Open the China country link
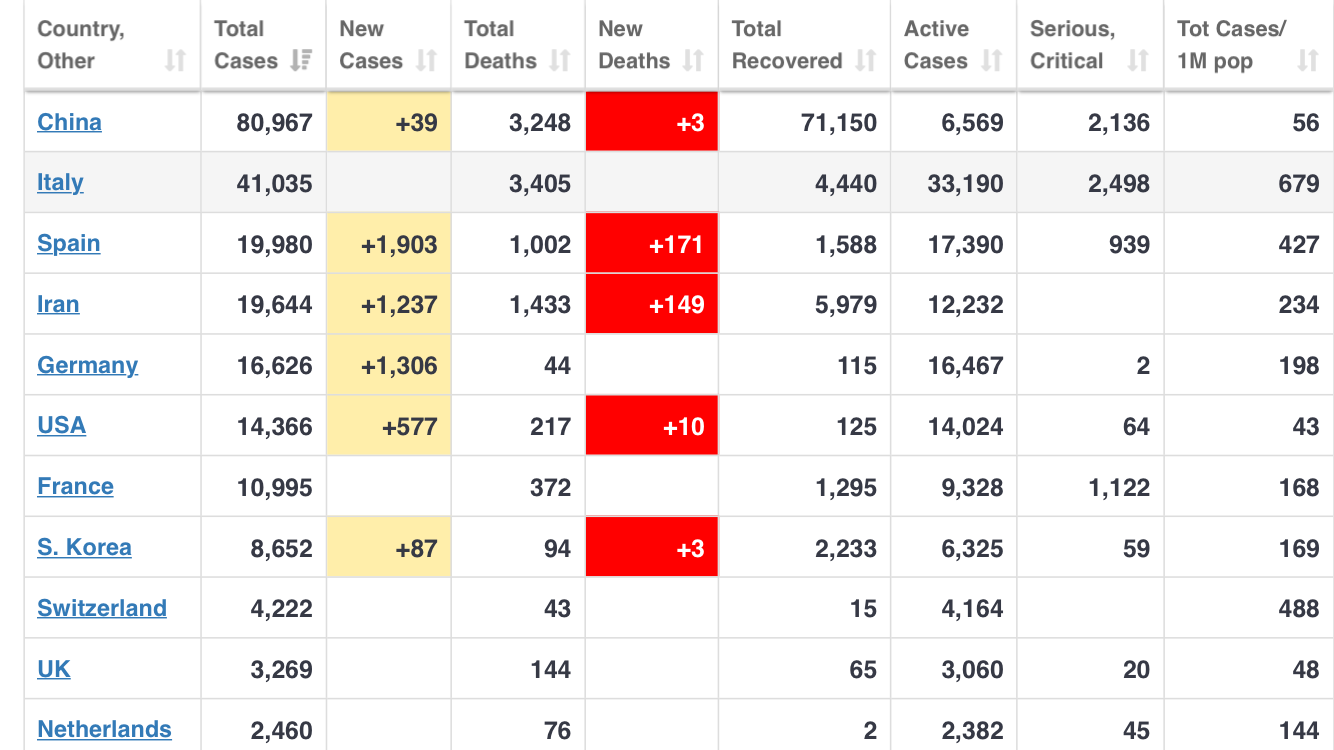 coord(69,122)
